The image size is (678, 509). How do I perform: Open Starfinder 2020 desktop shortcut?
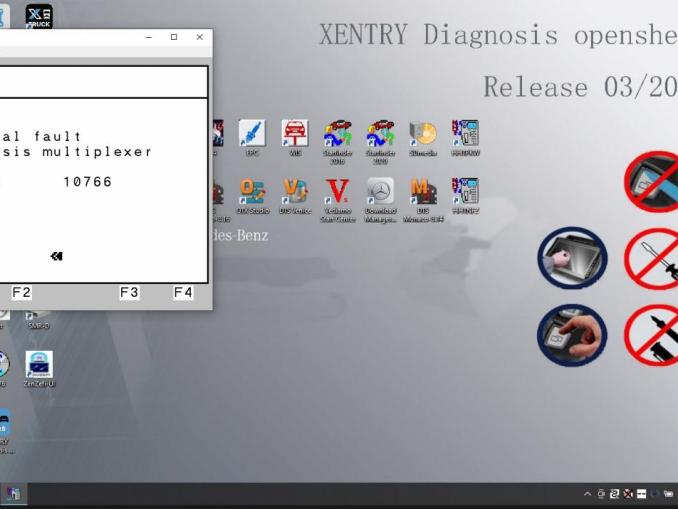click(380, 142)
